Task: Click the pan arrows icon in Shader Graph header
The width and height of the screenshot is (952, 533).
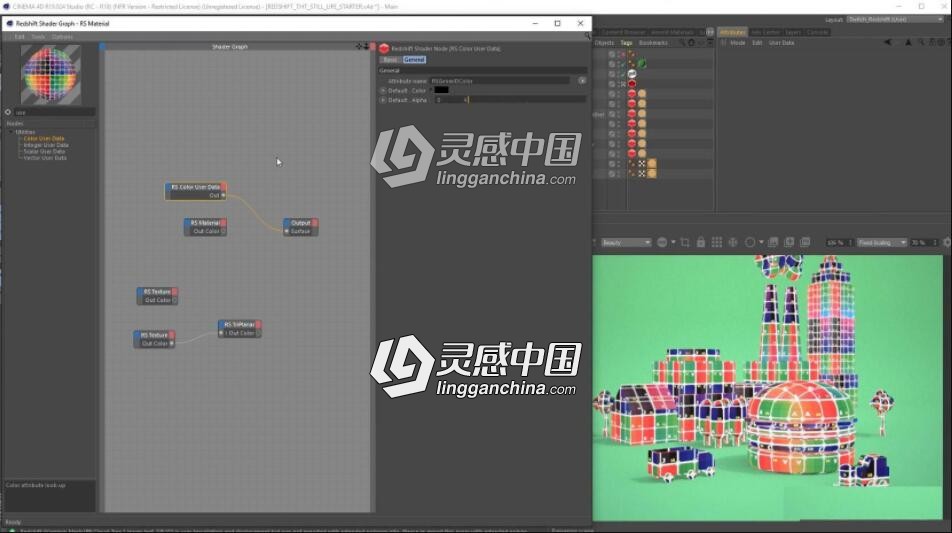Action: click(x=359, y=47)
